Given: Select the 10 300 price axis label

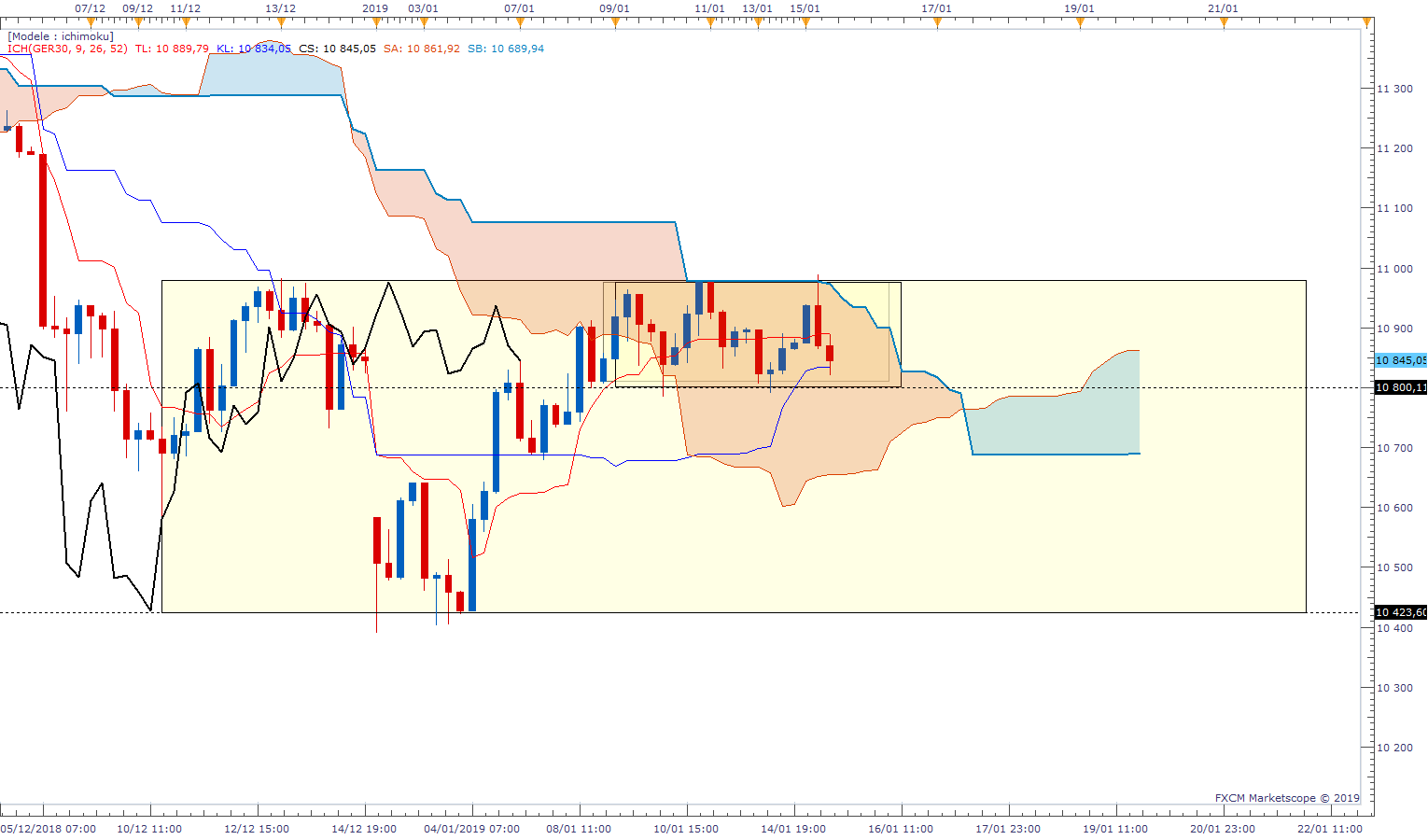Looking at the screenshot, I should click(x=1395, y=688).
